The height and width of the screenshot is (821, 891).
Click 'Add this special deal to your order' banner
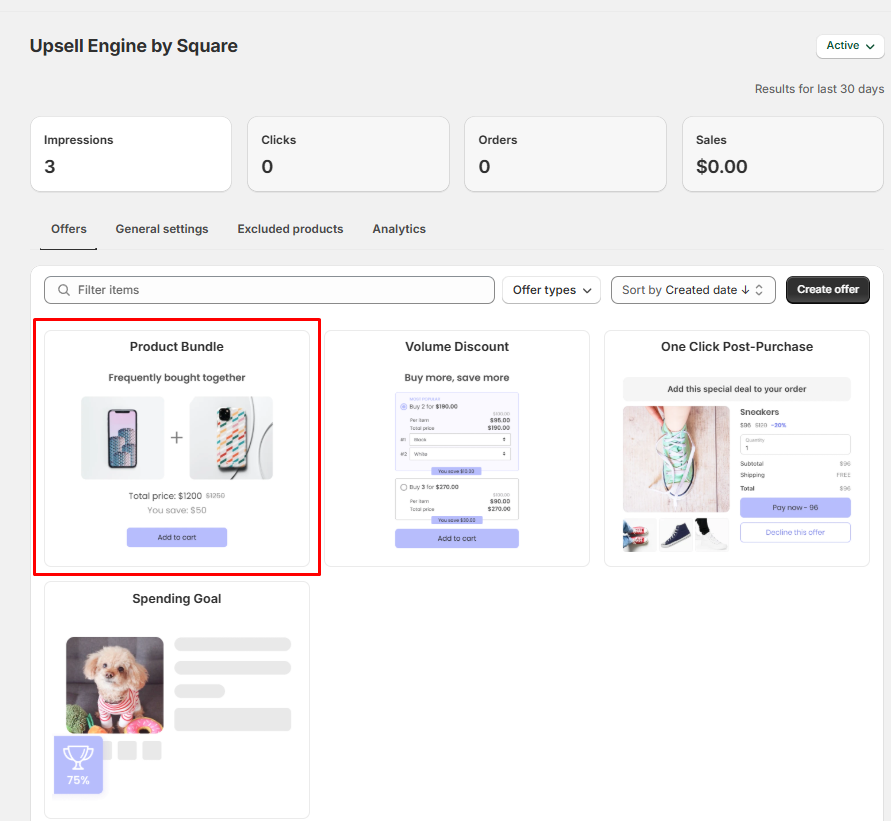point(736,389)
